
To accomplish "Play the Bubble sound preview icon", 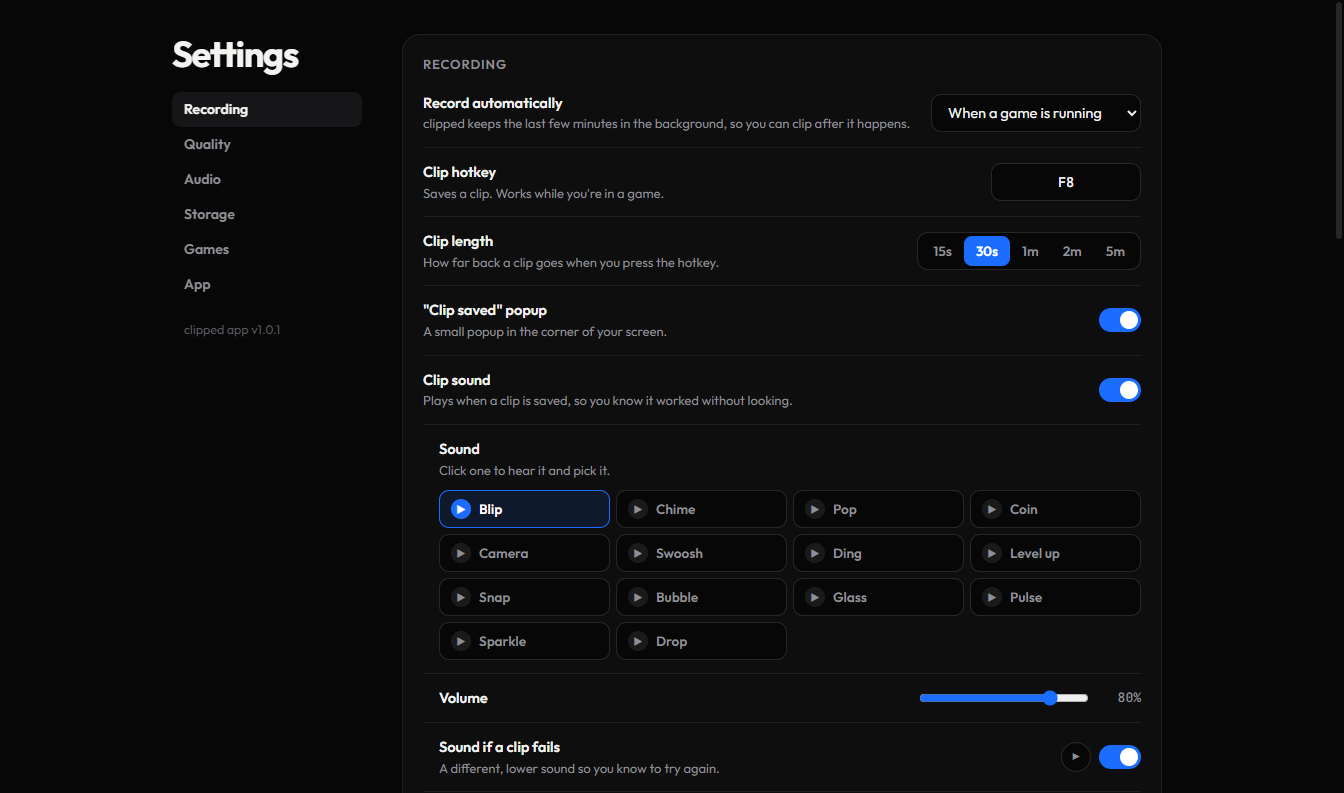I will (x=638, y=597).
